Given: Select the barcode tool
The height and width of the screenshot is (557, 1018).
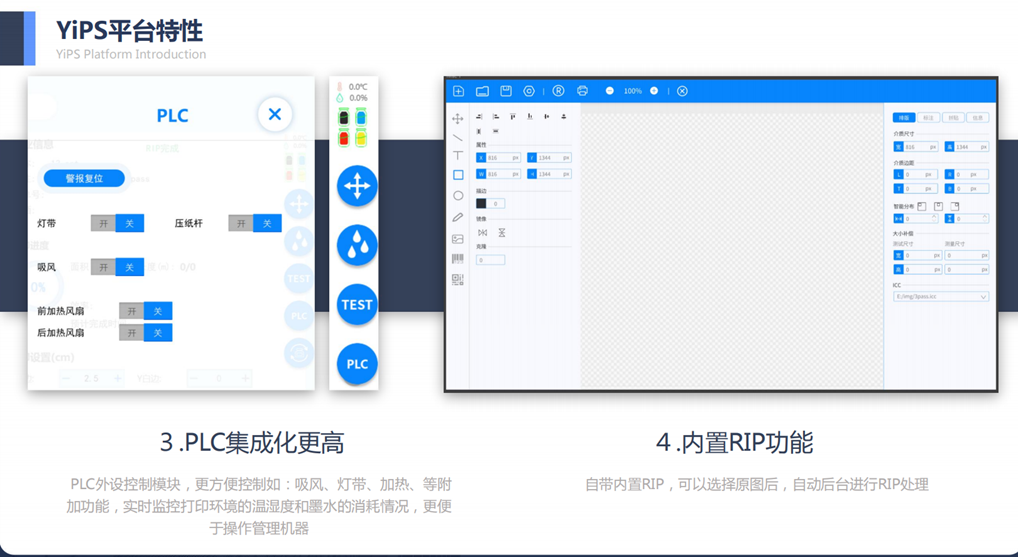Looking at the screenshot, I should [x=458, y=259].
